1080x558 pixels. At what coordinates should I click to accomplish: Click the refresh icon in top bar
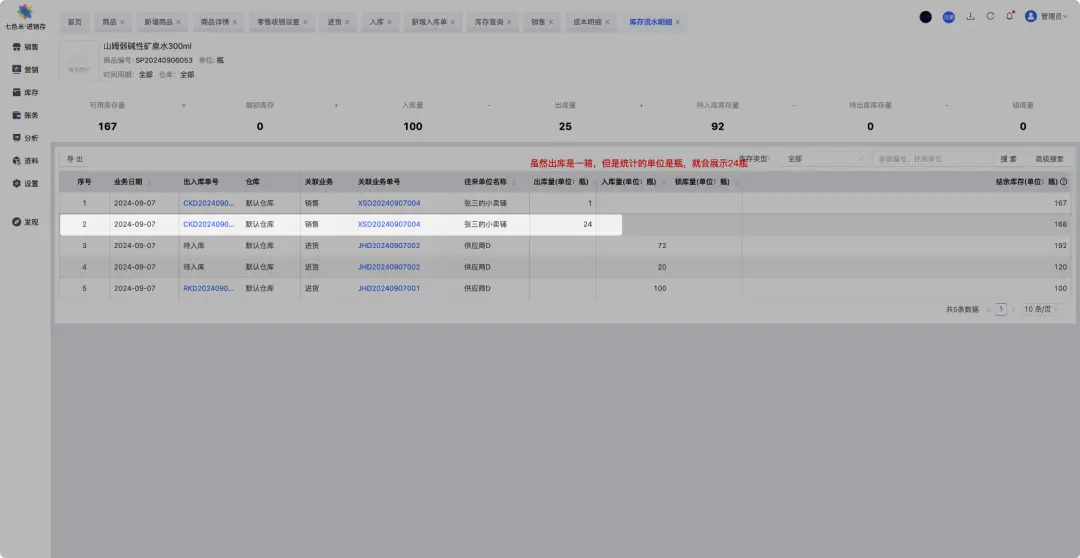[x=990, y=17]
